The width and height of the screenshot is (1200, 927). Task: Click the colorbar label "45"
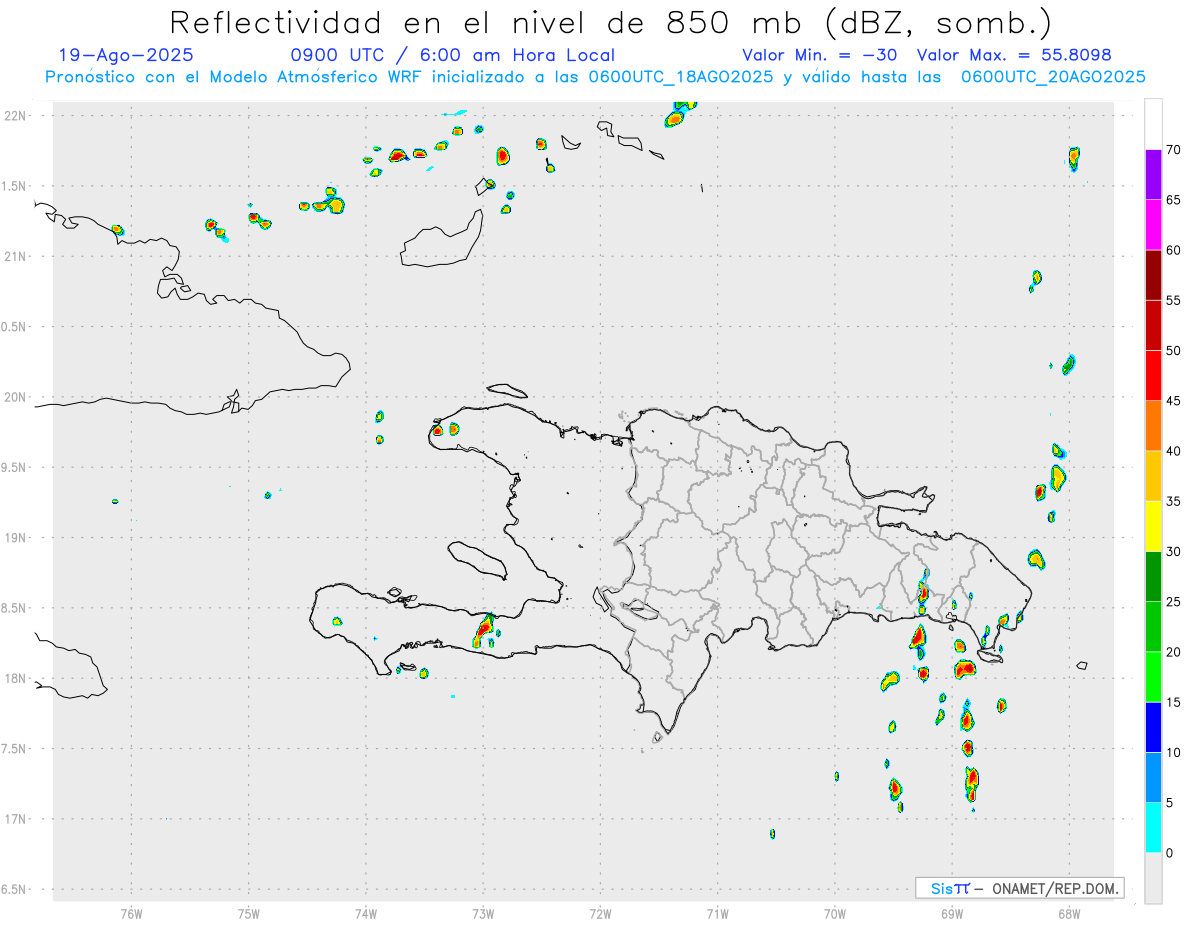1174,401
